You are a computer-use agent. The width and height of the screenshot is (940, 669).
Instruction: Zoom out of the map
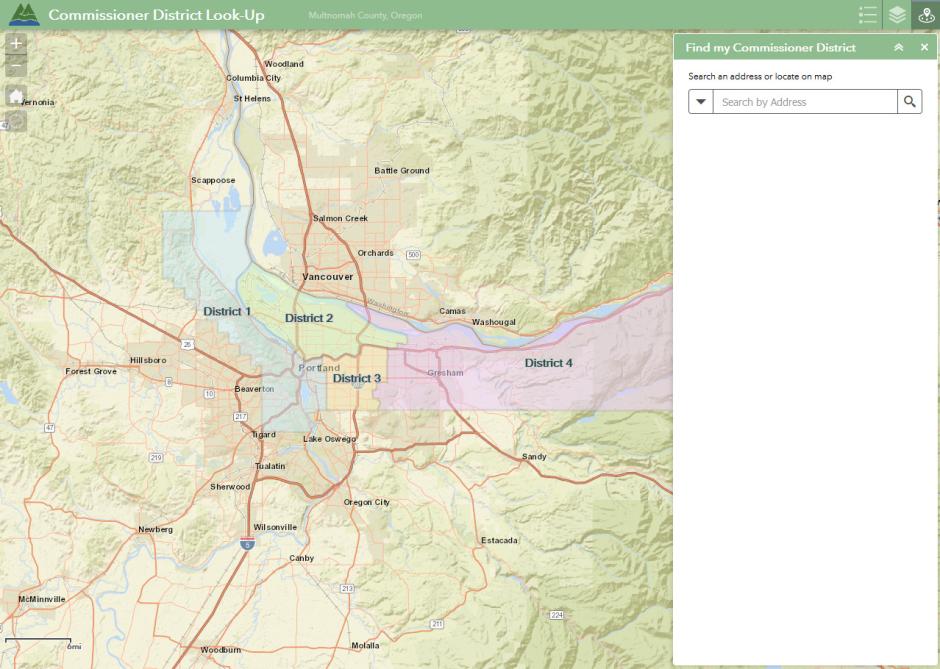16,68
